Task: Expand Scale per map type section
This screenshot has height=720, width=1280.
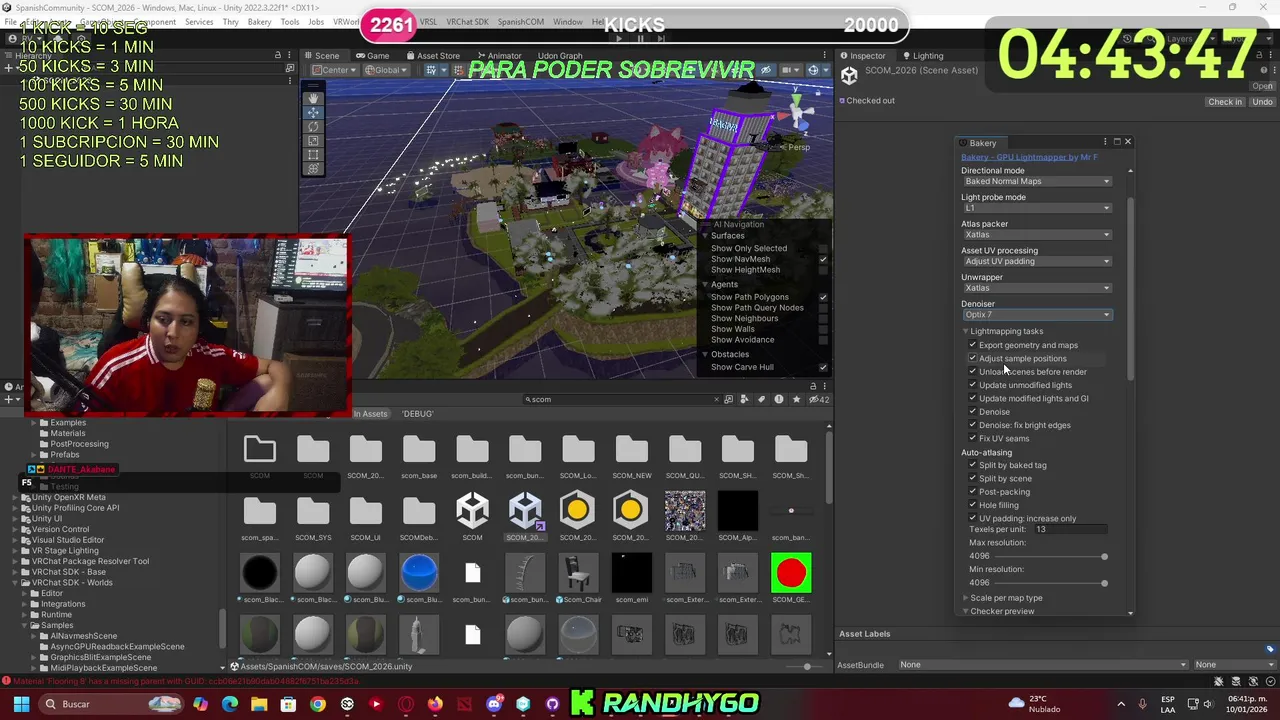Action: 966,598
